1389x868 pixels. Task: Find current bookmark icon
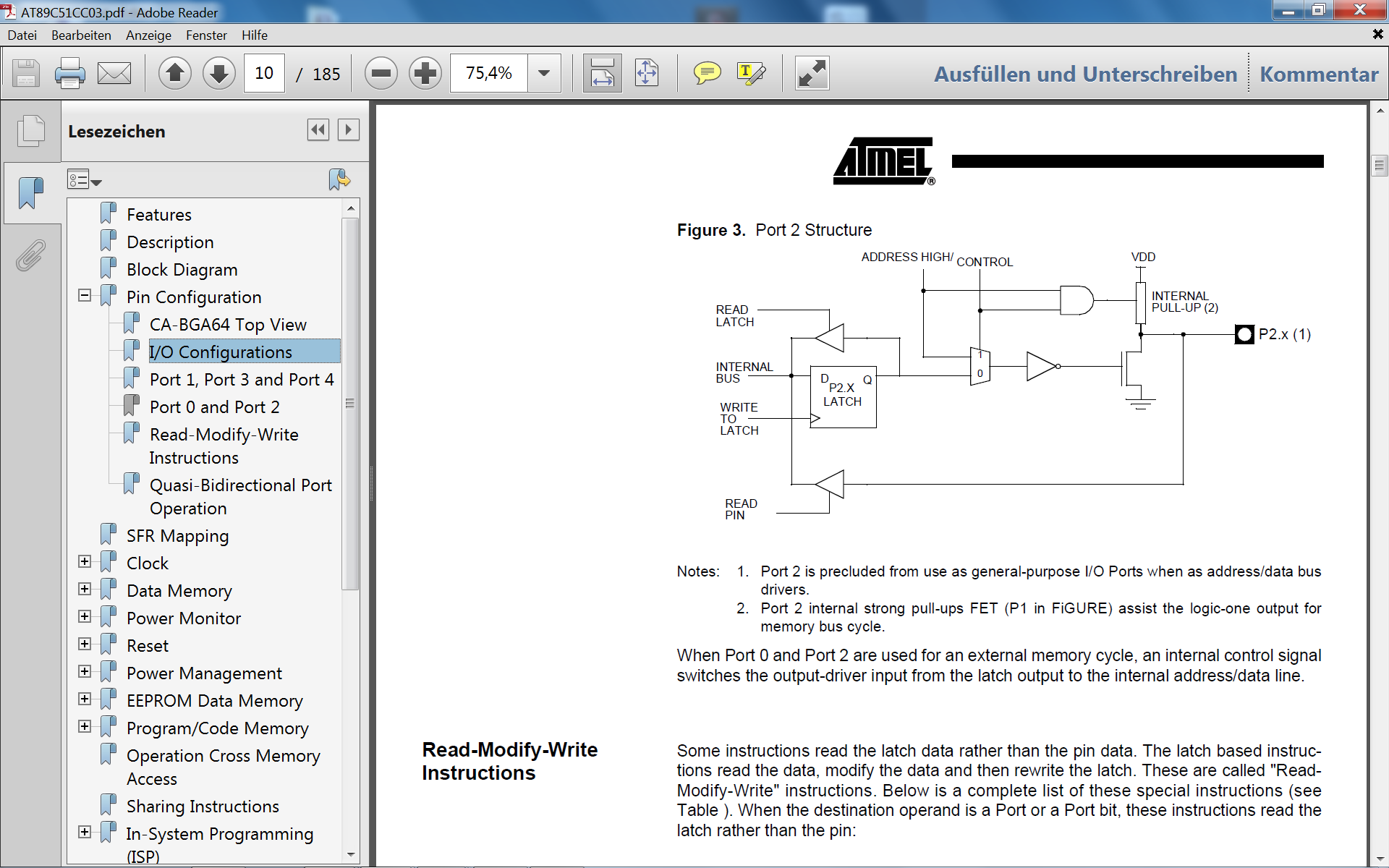(339, 179)
